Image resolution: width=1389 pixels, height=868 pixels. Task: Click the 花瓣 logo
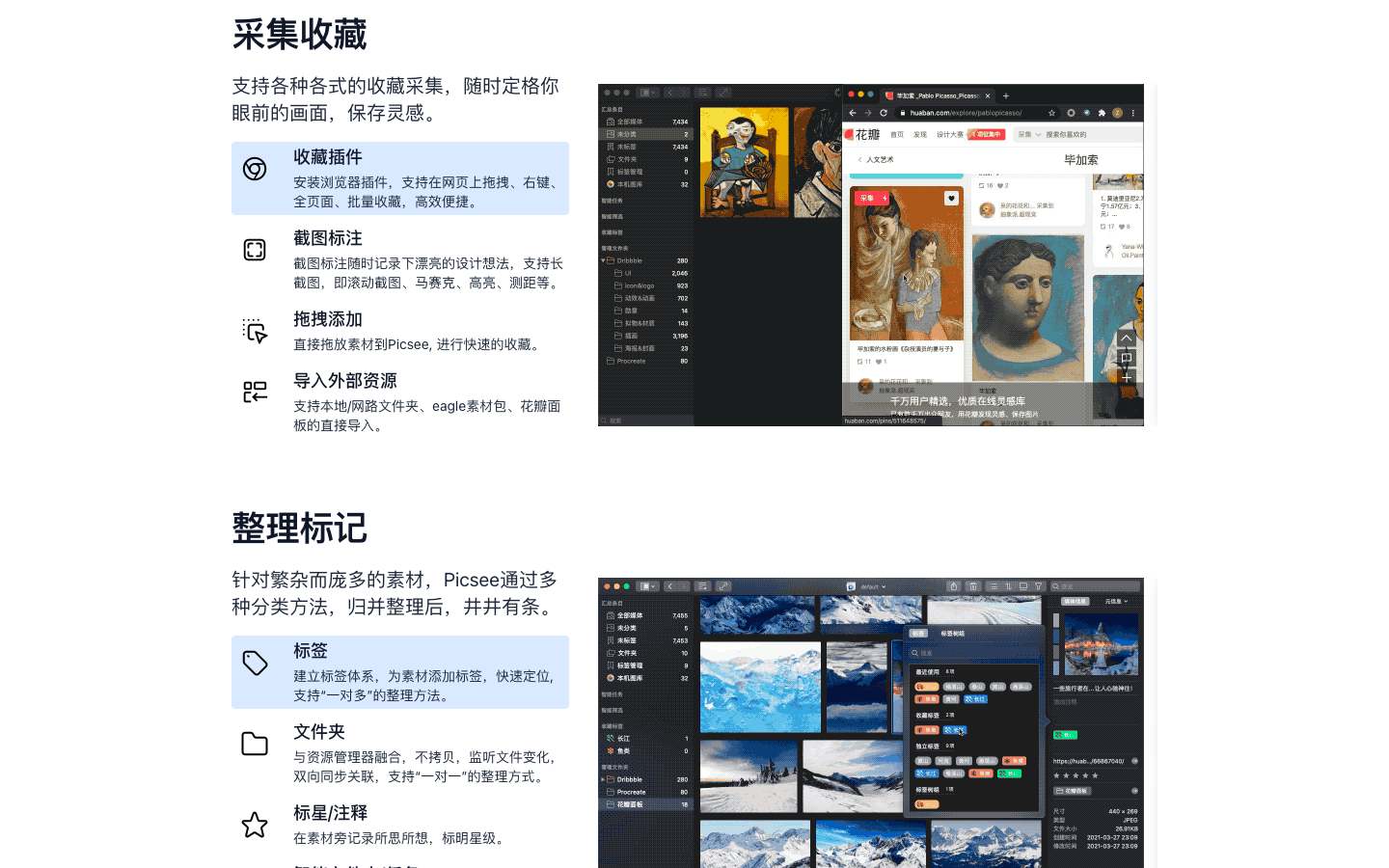coord(862,135)
